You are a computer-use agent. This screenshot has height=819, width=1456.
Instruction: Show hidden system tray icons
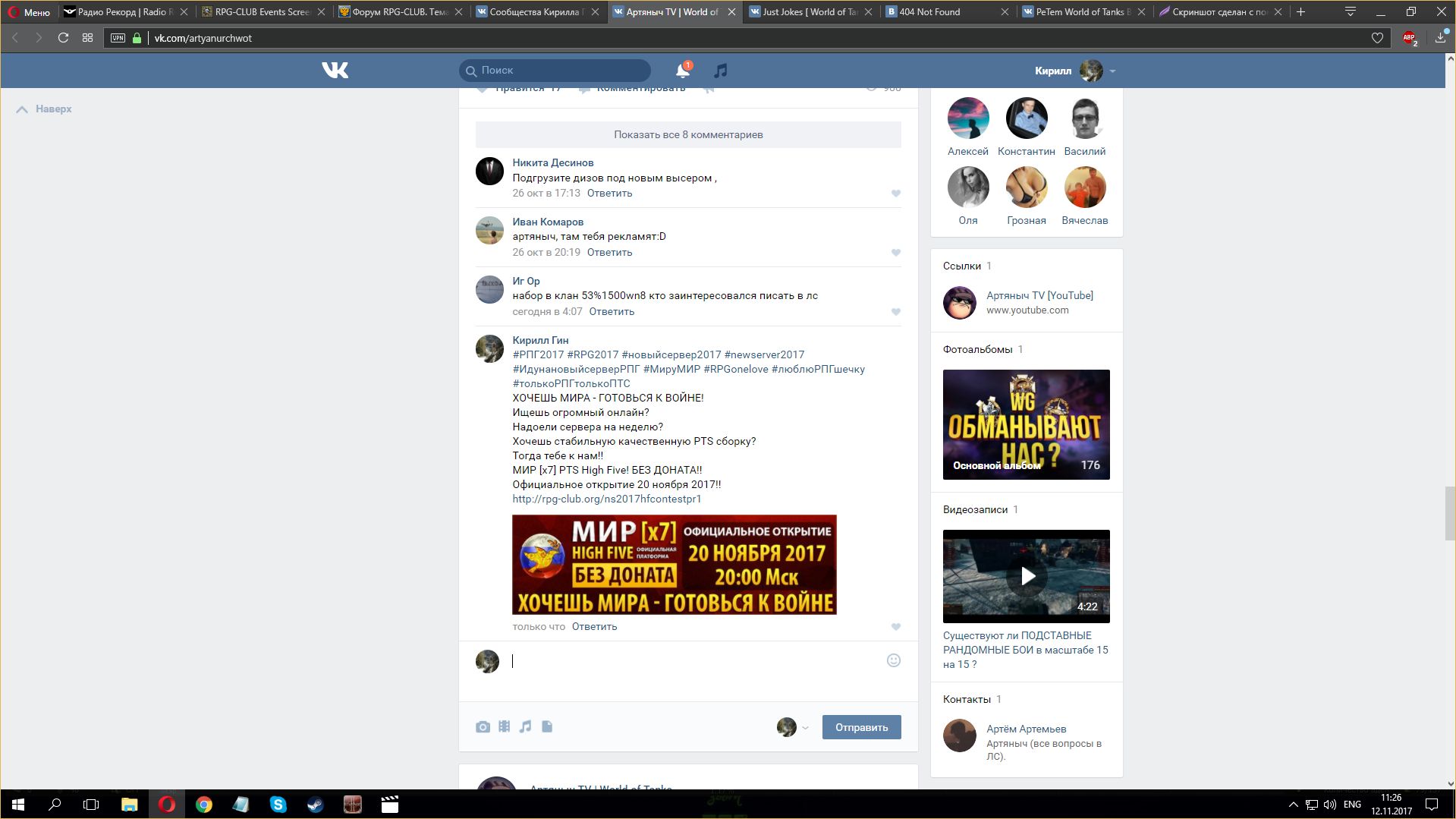[1293, 805]
